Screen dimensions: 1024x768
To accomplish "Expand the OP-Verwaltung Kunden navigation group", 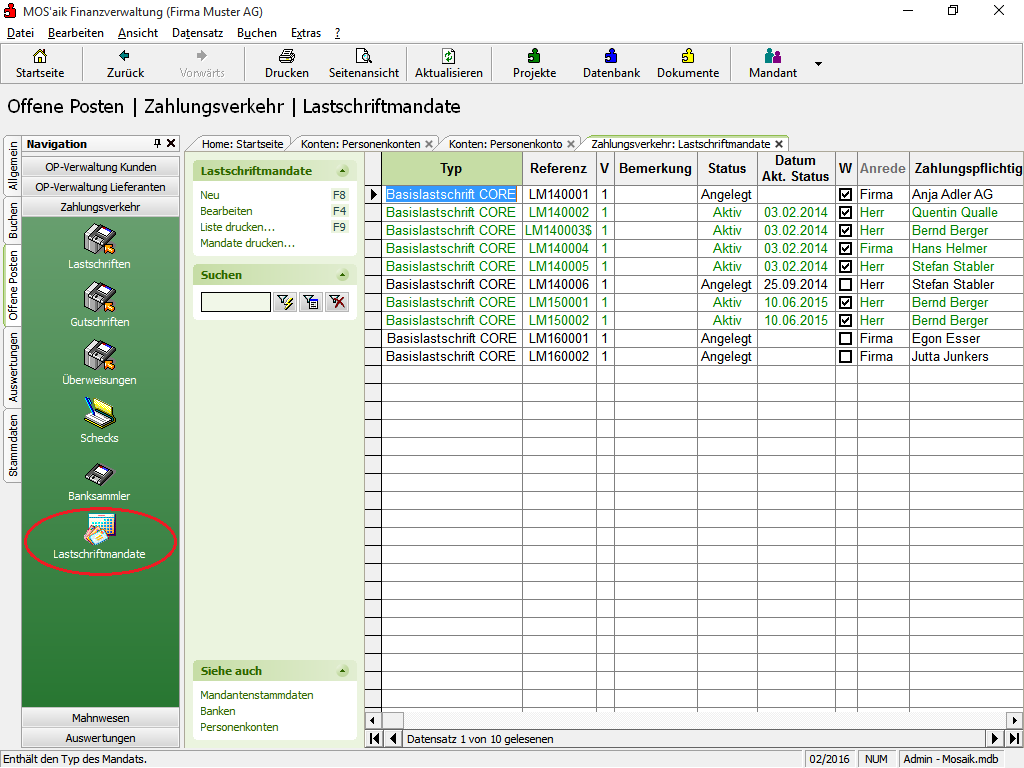I will pos(101,167).
